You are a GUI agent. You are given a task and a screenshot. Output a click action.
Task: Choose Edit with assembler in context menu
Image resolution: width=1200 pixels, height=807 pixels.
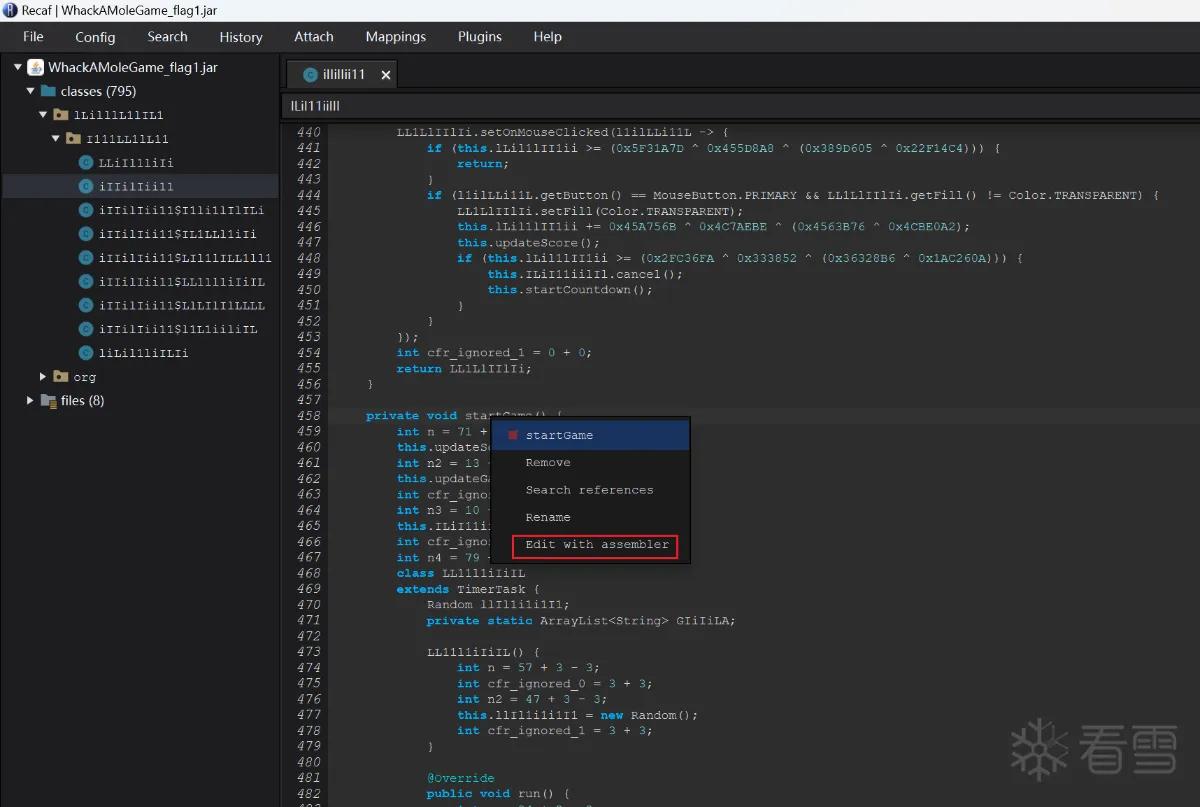pyautogui.click(x=597, y=545)
